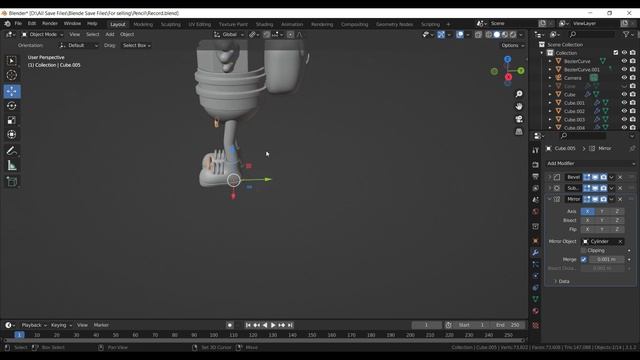
Task: Jump to the timeline end frame
Action: tap(290, 325)
